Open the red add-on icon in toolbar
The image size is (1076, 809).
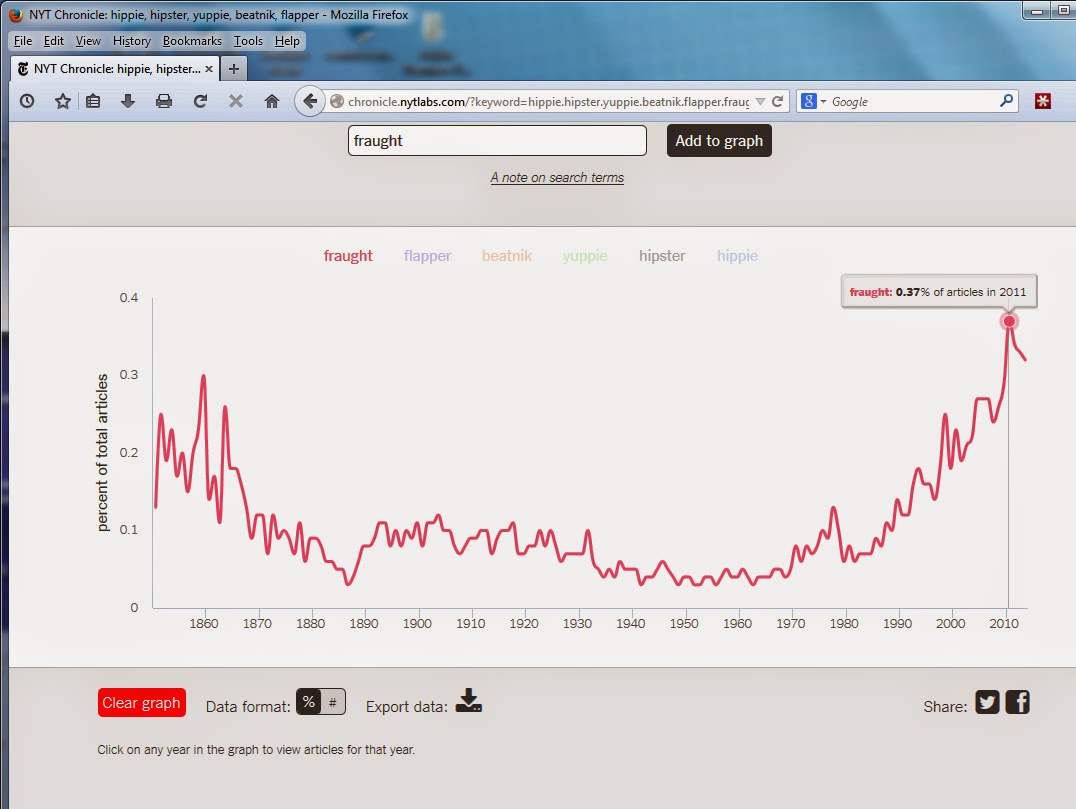(x=1043, y=102)
